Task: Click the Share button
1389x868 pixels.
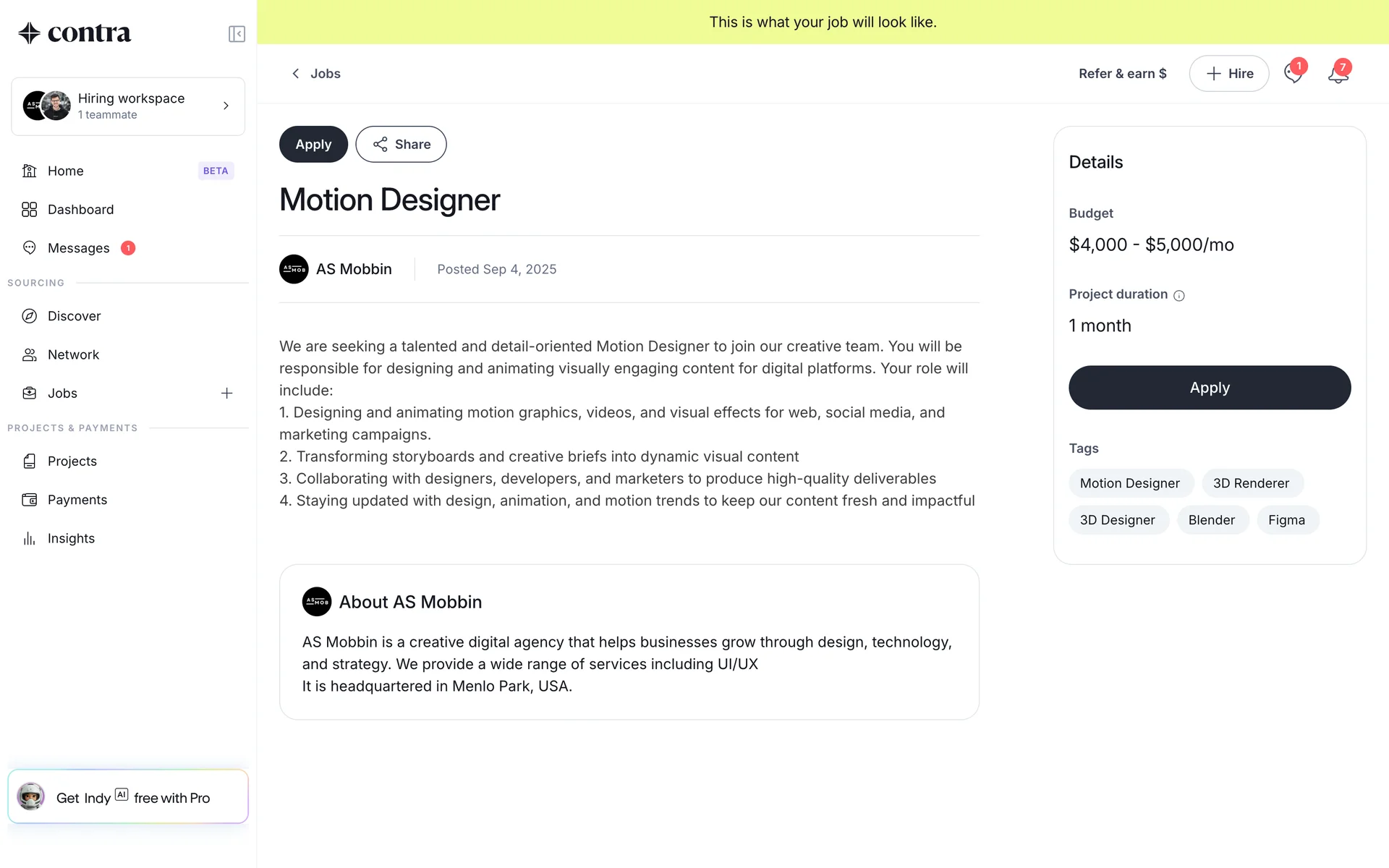Action: click(x=401, y=145)
